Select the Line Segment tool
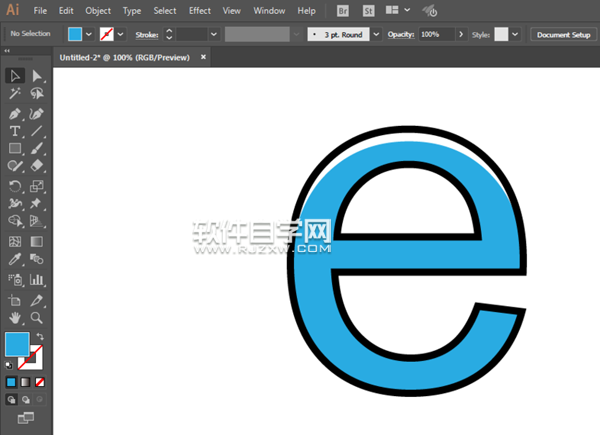The width and height of the screenshot is (600, 435). click(37, 131)
